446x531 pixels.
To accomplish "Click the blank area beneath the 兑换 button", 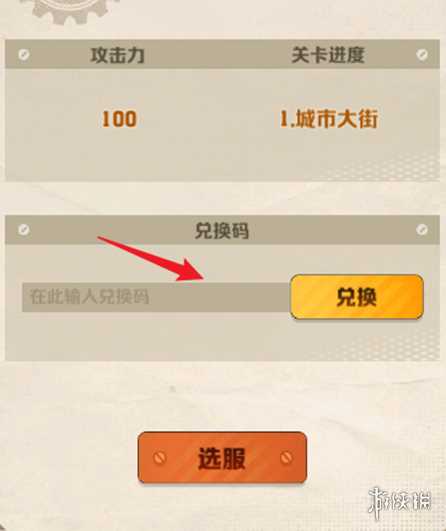I will (357, 340).
